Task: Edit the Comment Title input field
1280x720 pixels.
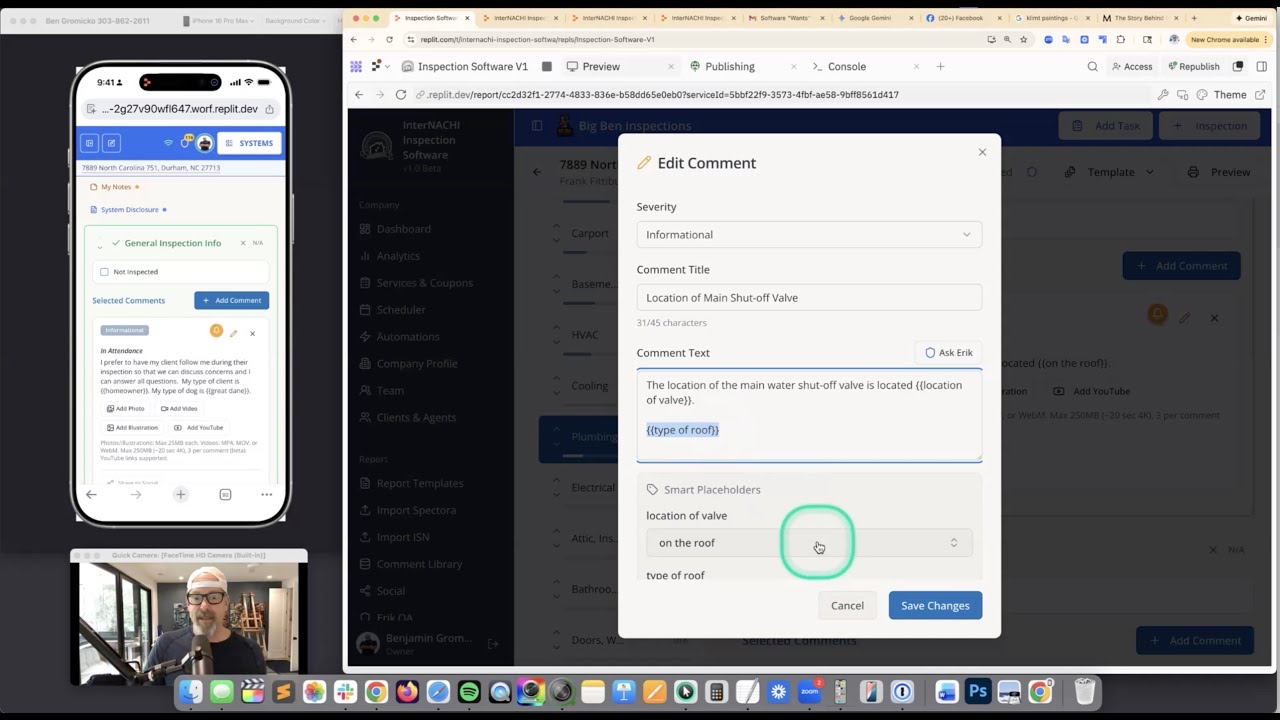Action: pyautogui.click(x=809, y=297)
